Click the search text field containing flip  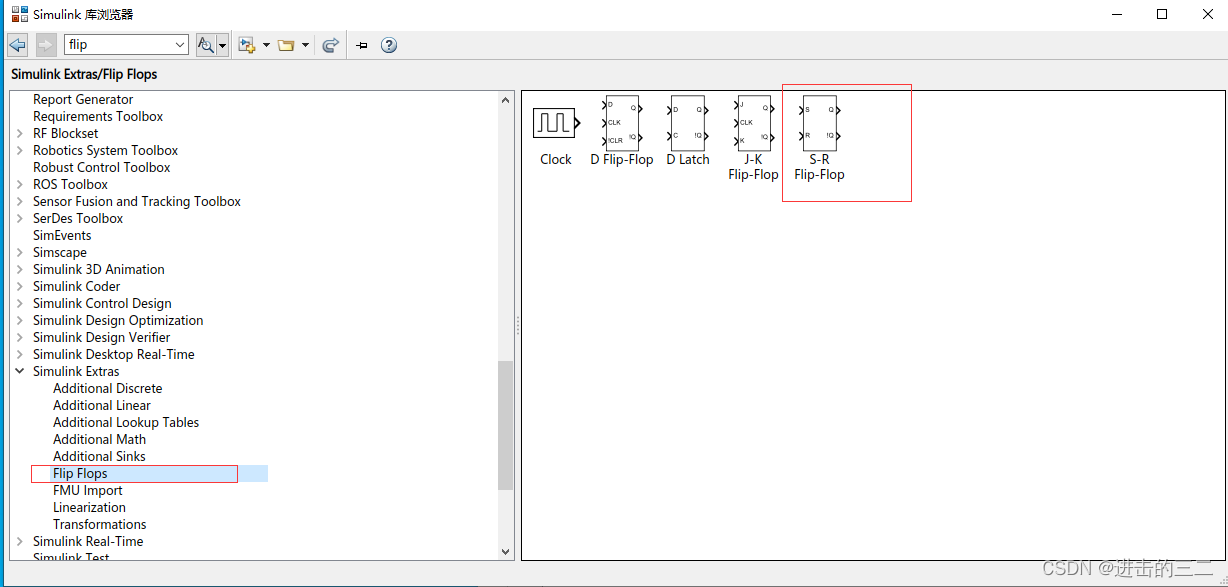[x=118, y=45]
